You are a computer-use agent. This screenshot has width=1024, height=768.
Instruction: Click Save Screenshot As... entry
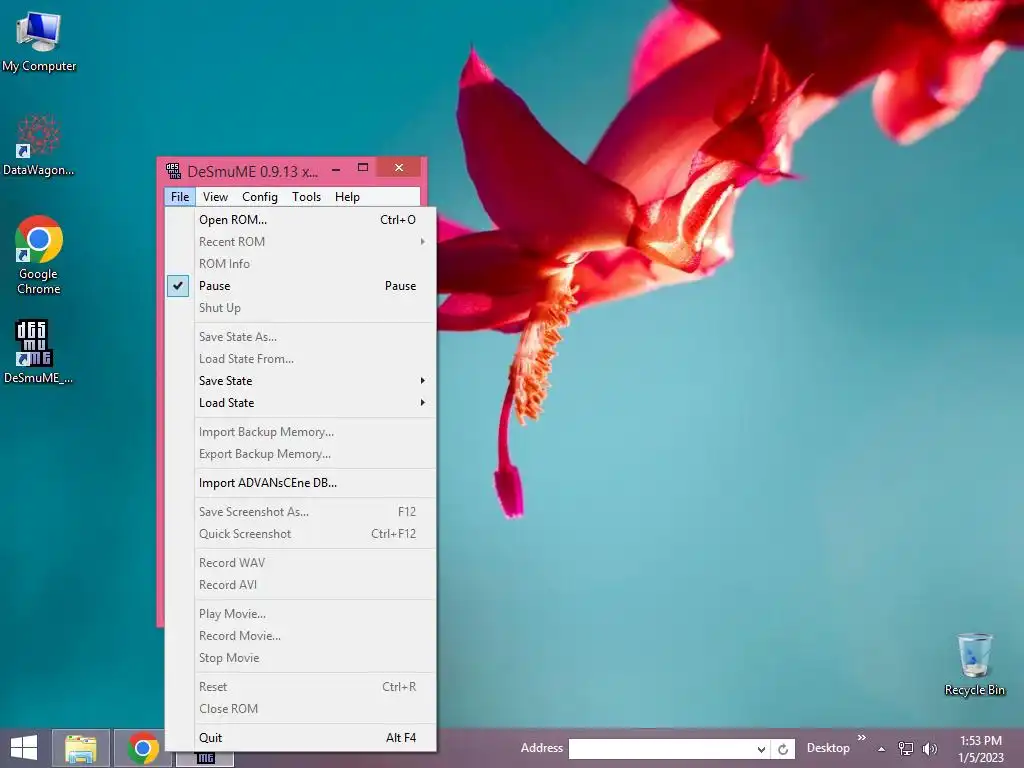(x=300, y=512)
